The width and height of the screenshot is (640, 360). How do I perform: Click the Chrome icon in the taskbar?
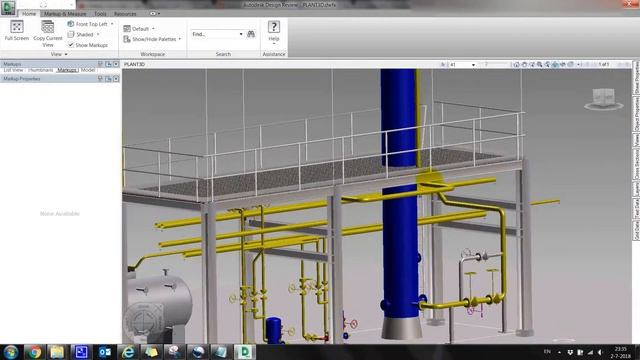35,352
